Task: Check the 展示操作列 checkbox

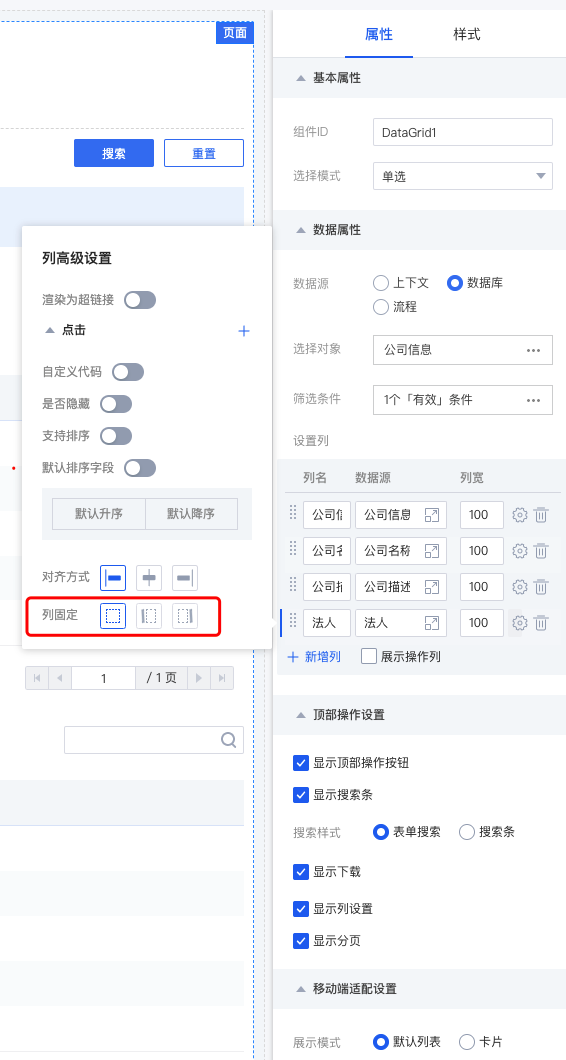Action: (369, 656)
